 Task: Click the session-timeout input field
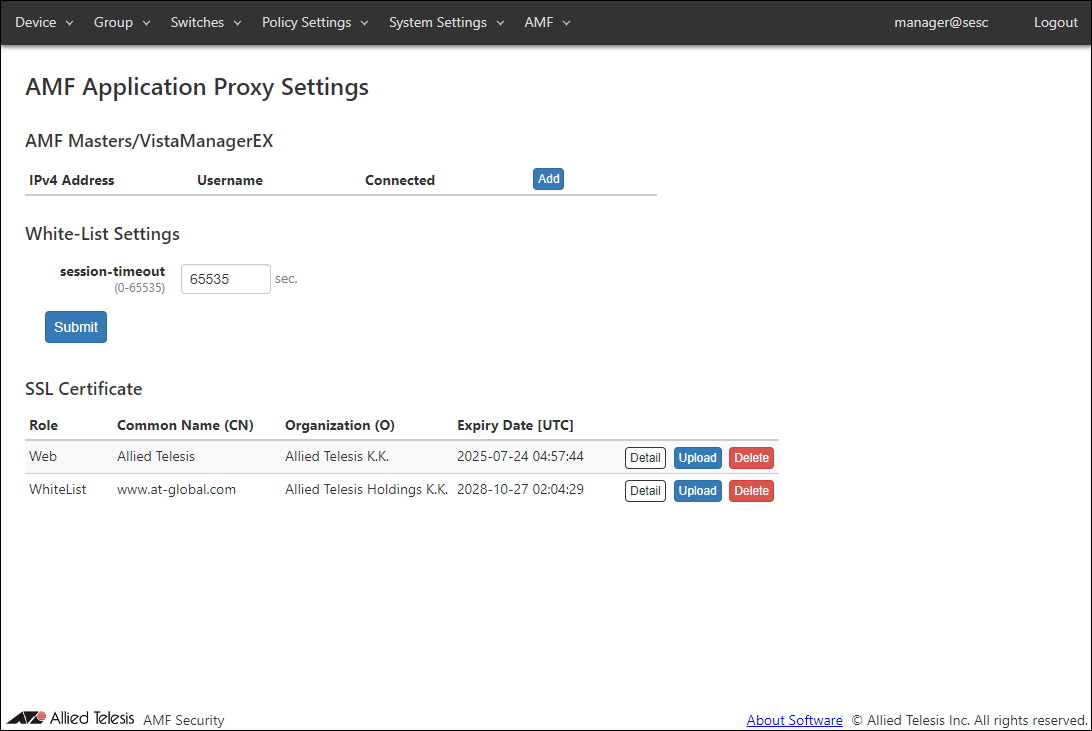pos(225,279)
